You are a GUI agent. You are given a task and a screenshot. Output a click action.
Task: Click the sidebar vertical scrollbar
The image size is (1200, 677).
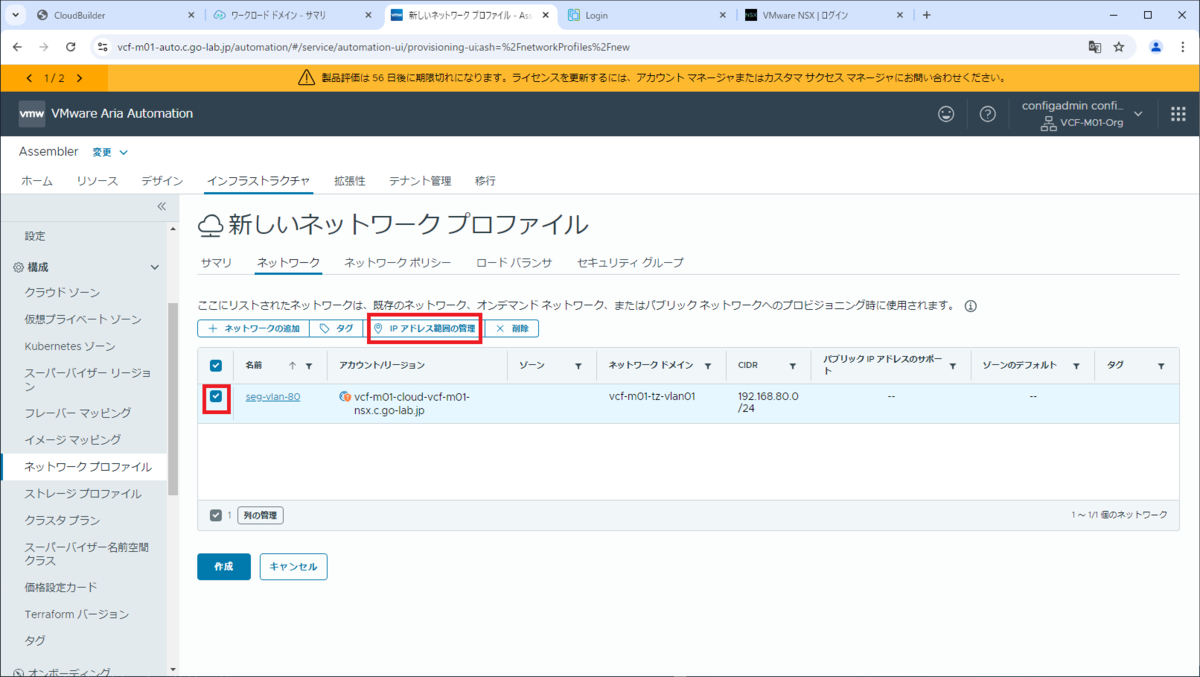coord(173,398)
